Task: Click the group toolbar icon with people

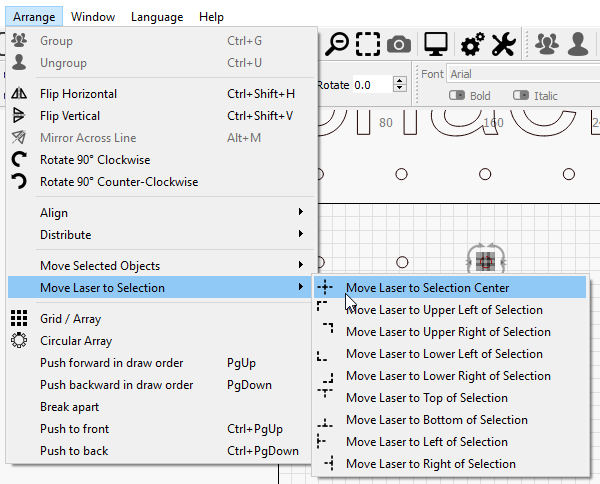Action: tap(546, 44)
